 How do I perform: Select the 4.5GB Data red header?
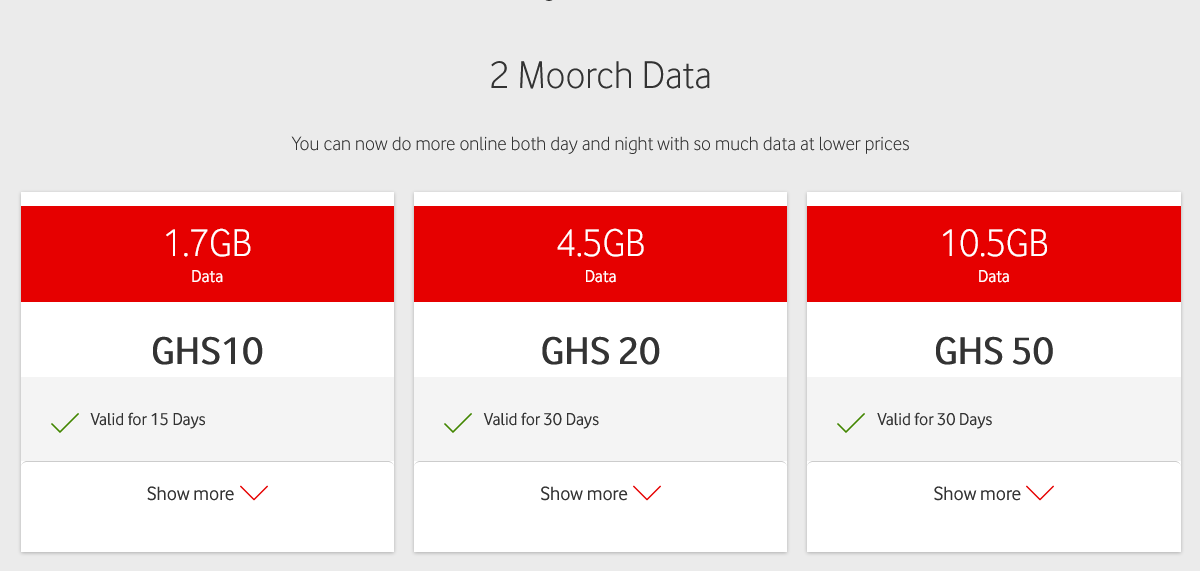pyautogui.click(x=600, y=254)
